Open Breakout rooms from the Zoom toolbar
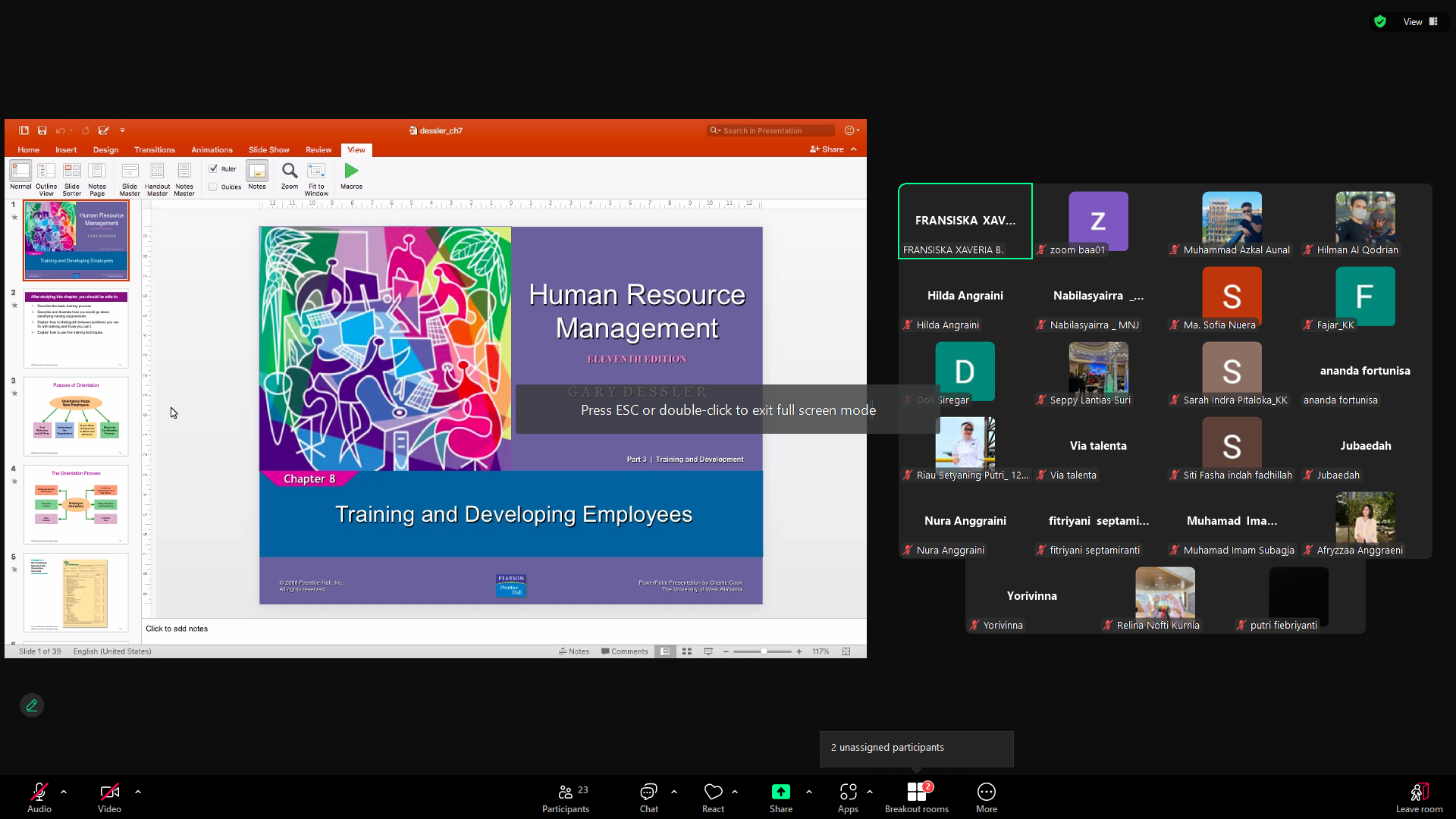 [x=917, y=798]
